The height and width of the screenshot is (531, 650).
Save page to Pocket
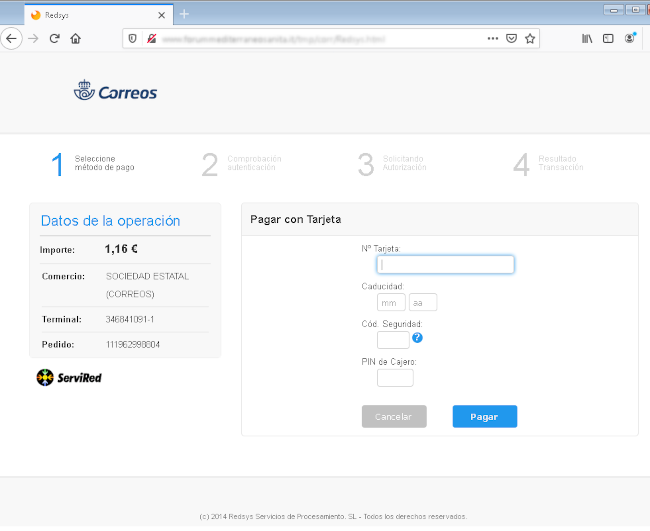pyautogui.click(x=511, y=38)
